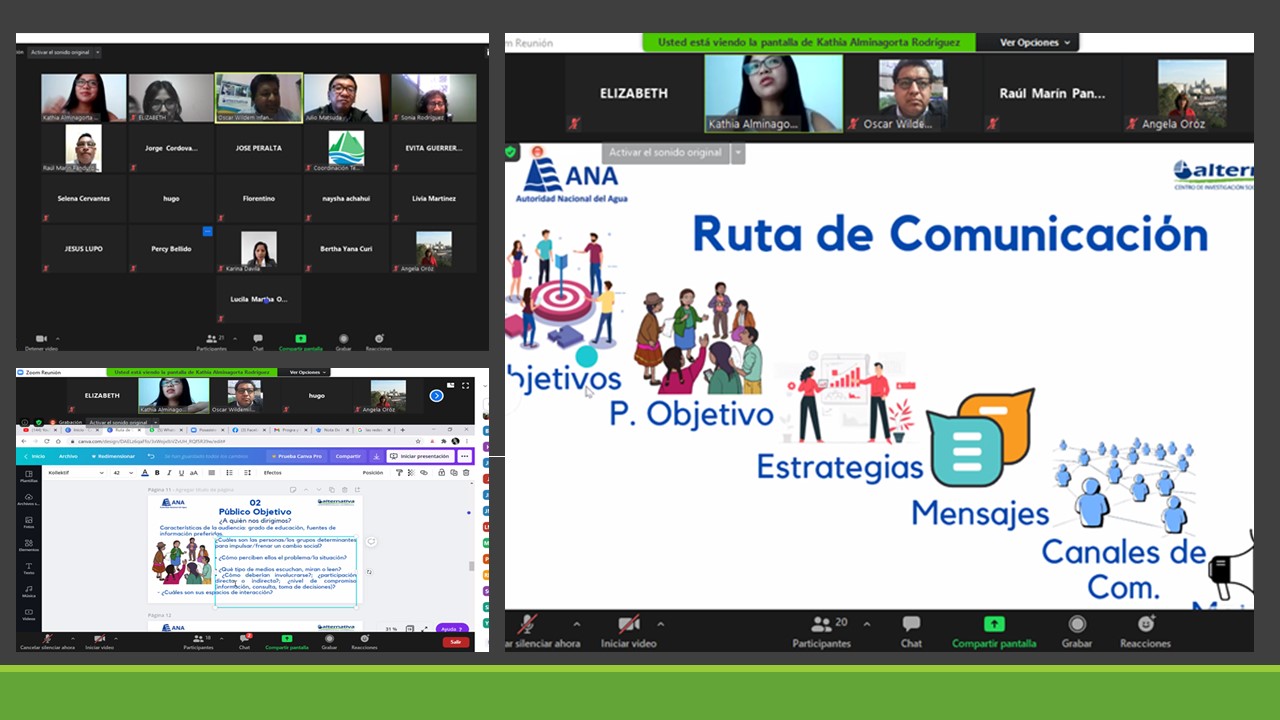Viewport: 1280px width, 720px height.
Task: Toggle Italic in the Canva text toolbar
Action: coord(169,472)
